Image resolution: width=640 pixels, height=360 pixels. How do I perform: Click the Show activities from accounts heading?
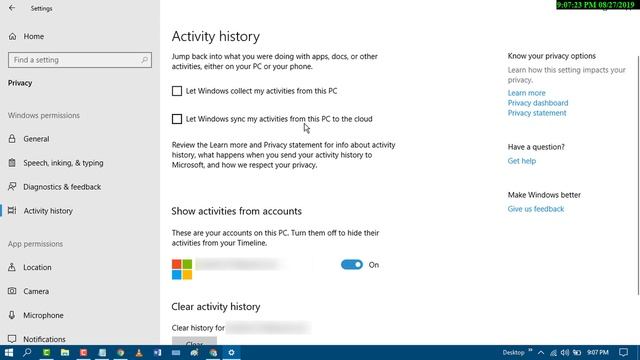pyautogui.click(x=236, y=211)
